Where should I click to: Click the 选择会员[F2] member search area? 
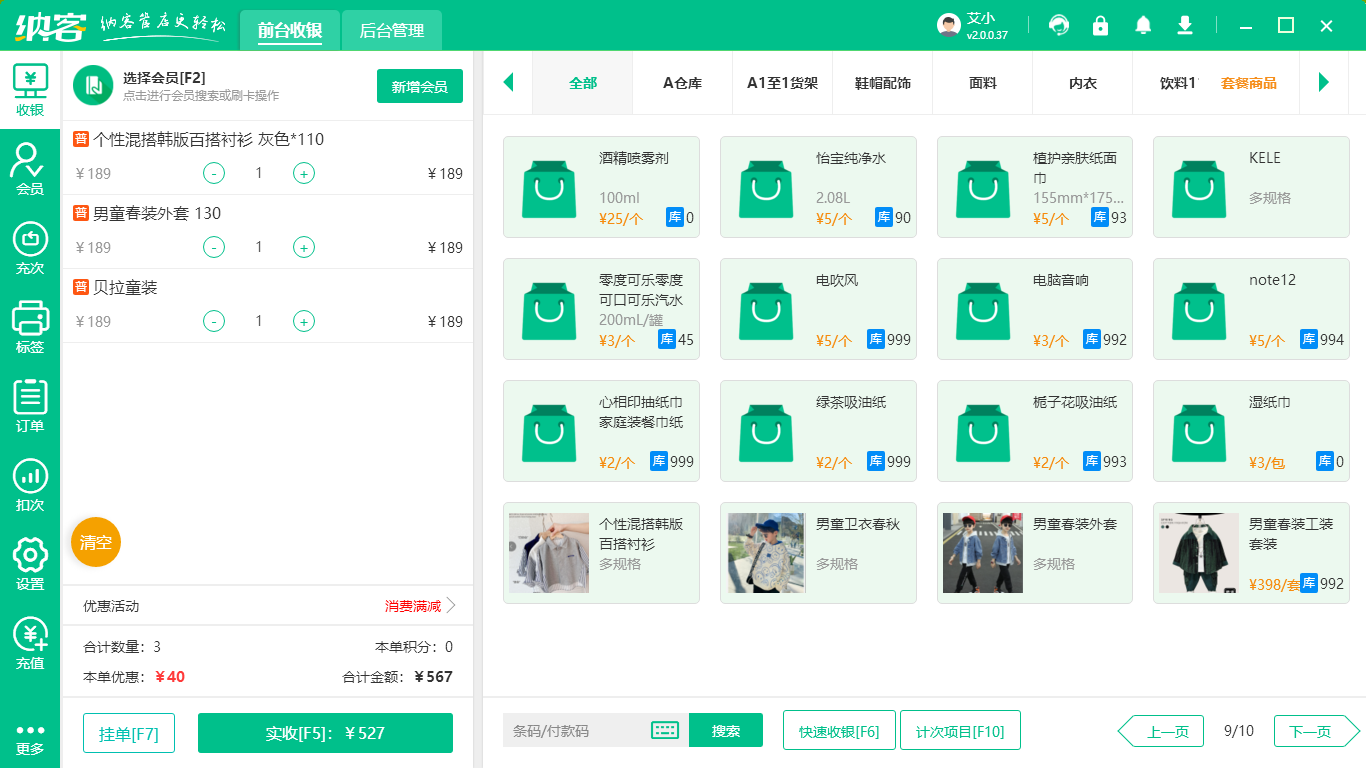point(200,86)
